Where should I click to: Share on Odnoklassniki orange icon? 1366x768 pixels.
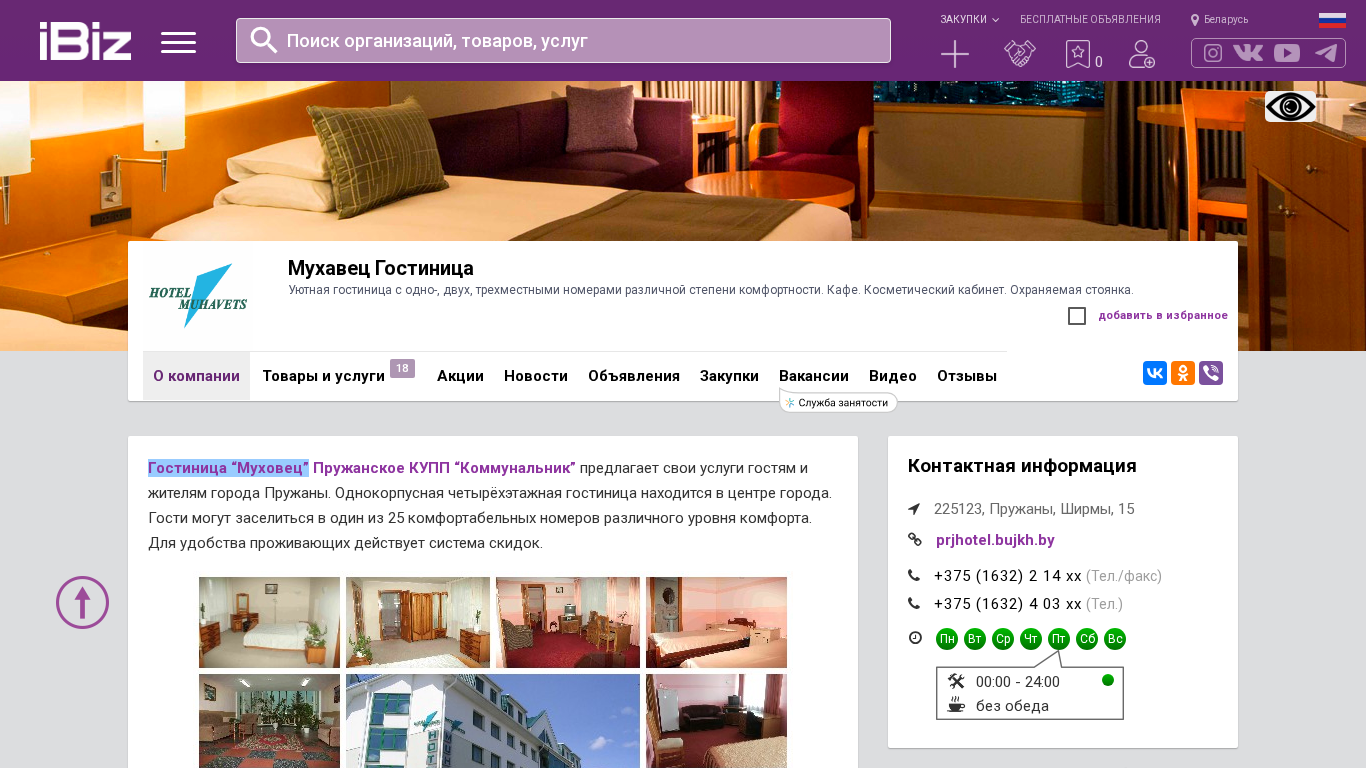[1183, 373]
